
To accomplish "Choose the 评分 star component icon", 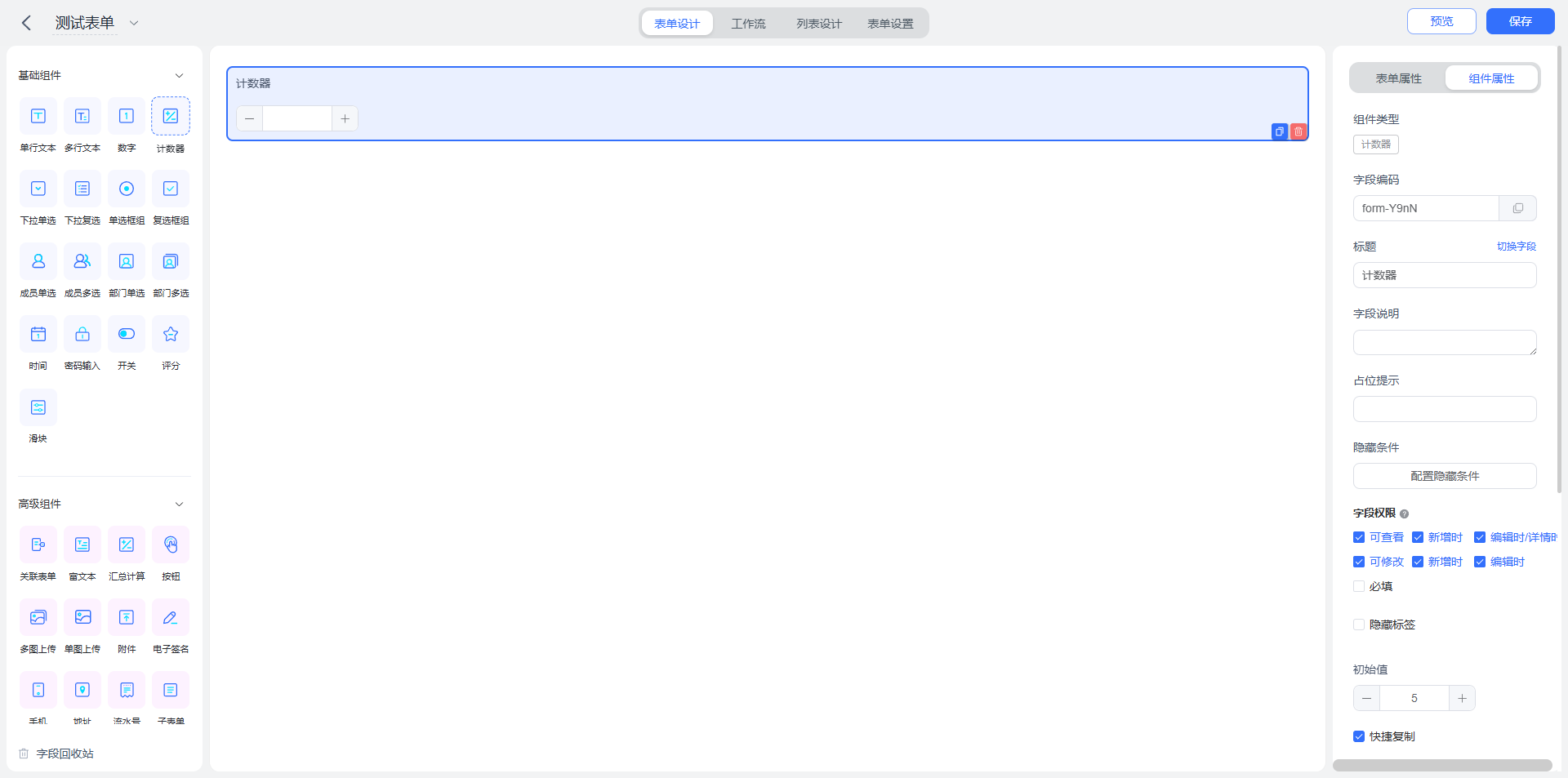I will 171,334.
